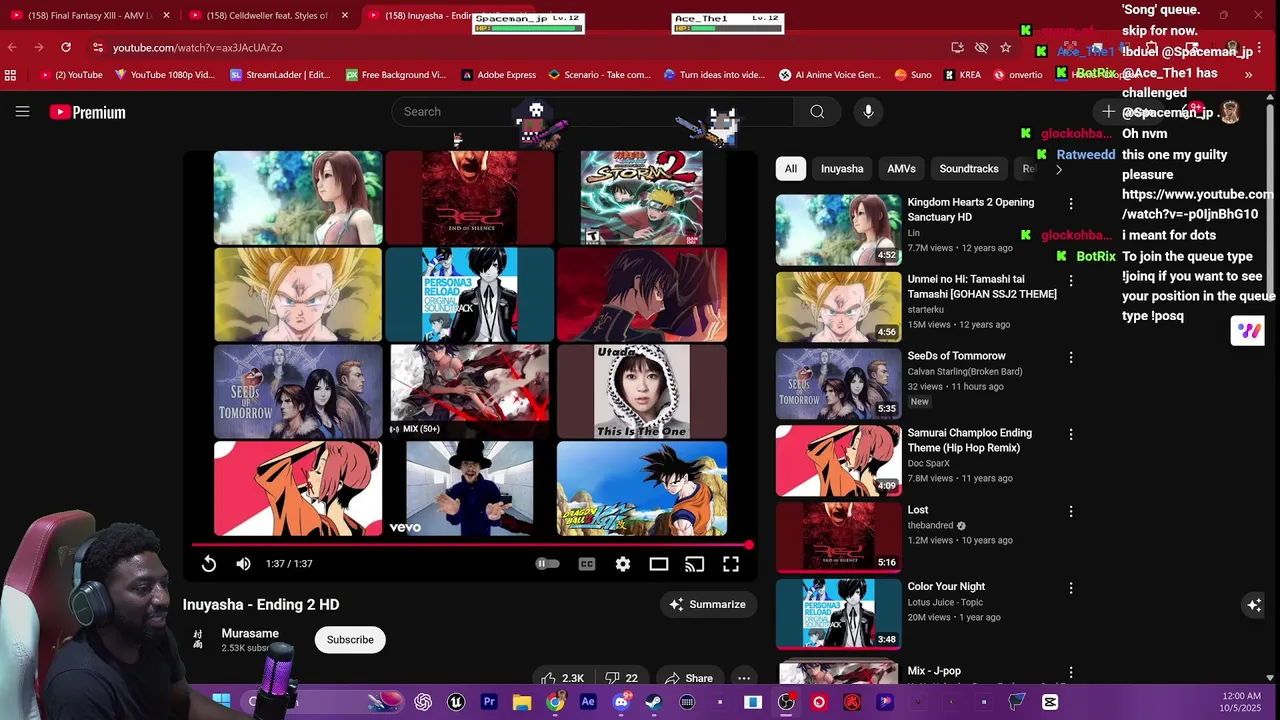
Task: Toggle closed captions CC button
Action: [x=587, y=564]
